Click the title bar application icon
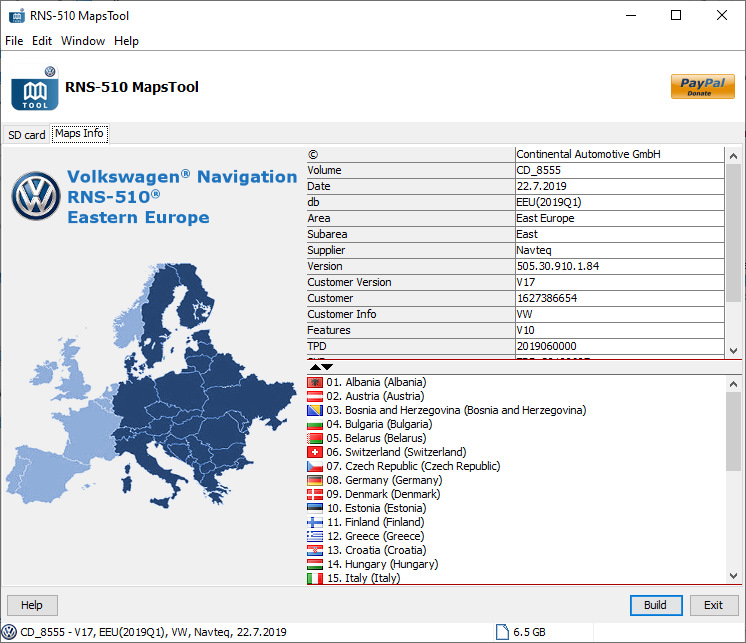 tap(17, 16)
